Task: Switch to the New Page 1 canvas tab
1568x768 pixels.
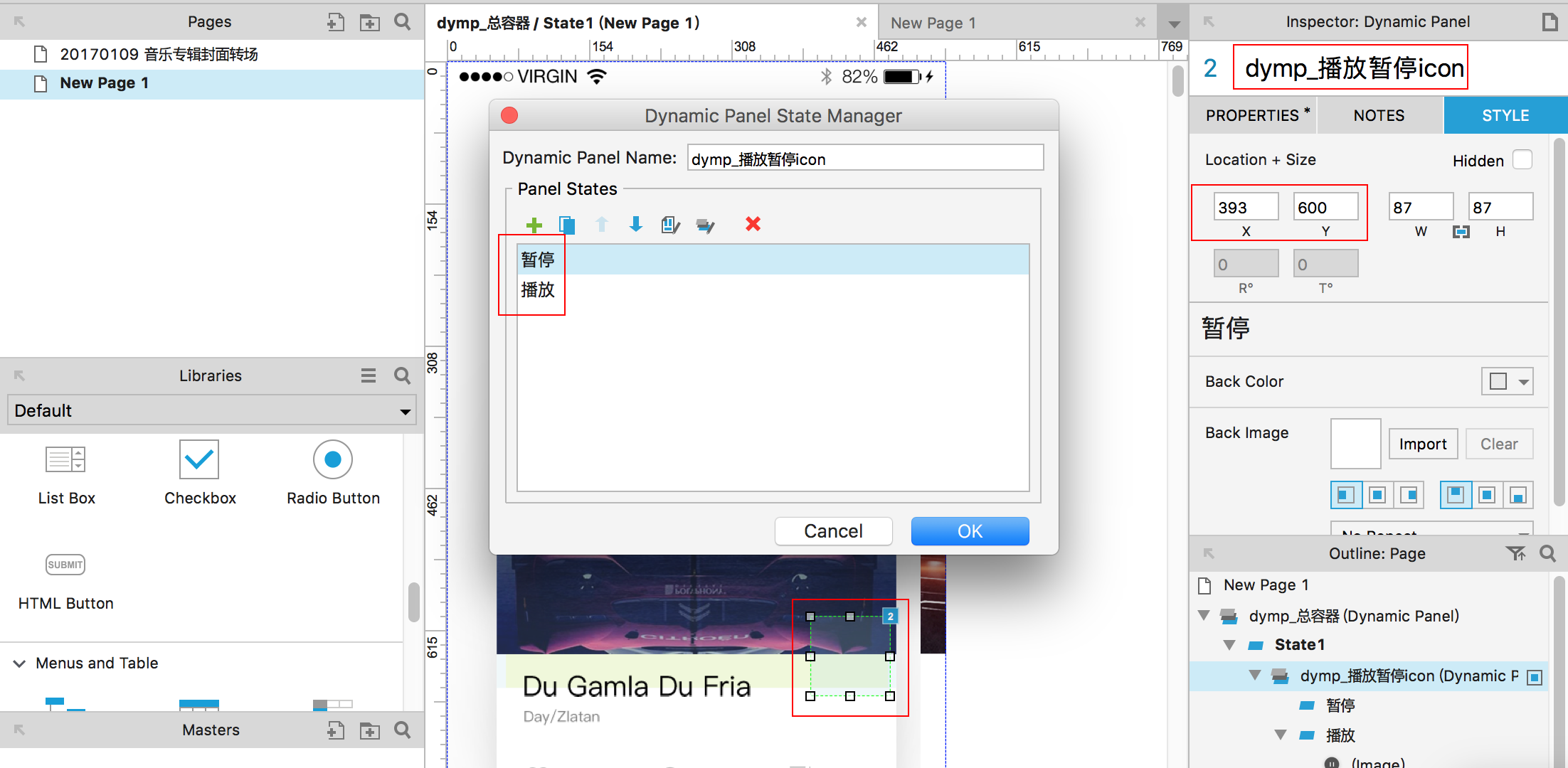Action: (x=933, y=23)
